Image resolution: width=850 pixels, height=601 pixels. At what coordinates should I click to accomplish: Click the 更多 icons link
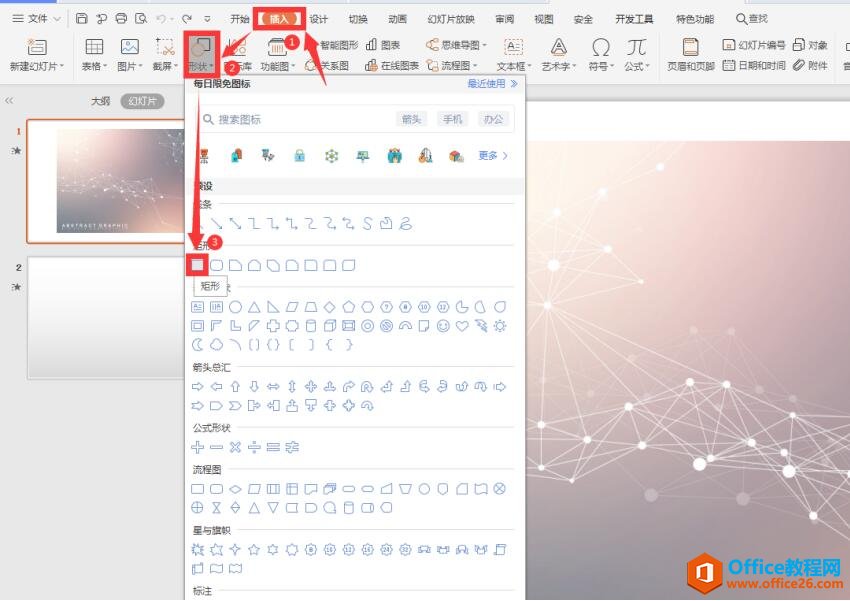click(x=492, y=156)
